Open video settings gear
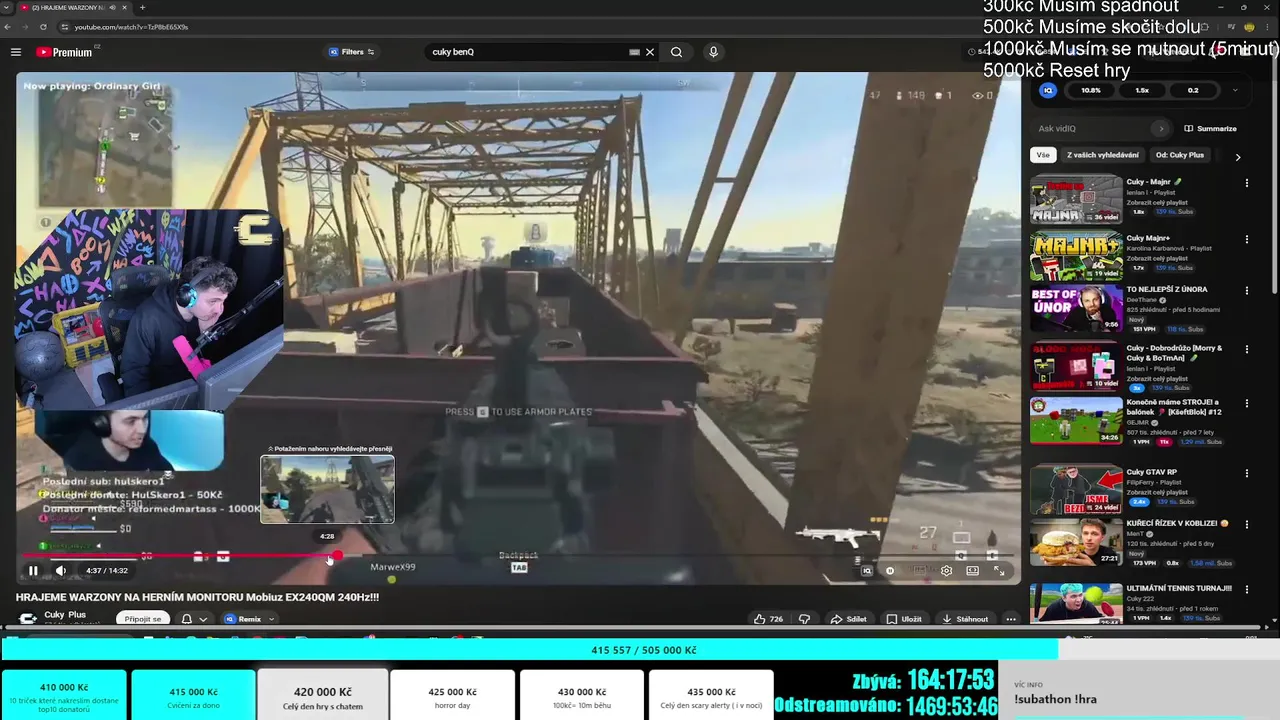Image resolution: width=1280 pixels, height=720 pixels. coord(946,571)
